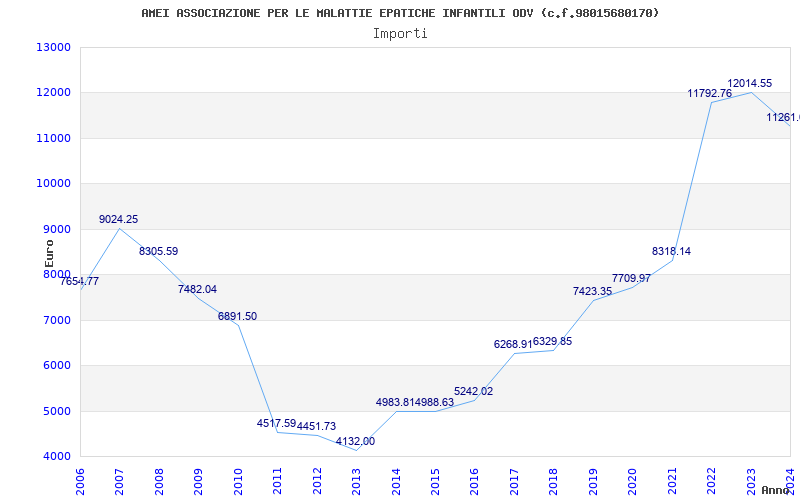Click the 2009 x-axis year label

198,481
